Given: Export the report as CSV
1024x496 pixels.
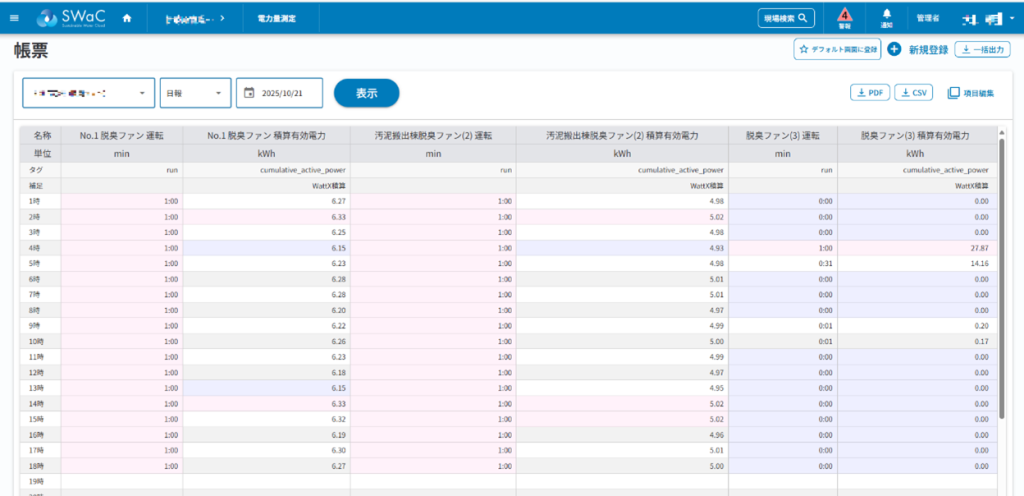Looking at the screenshot, I should (x=913, y=93).
